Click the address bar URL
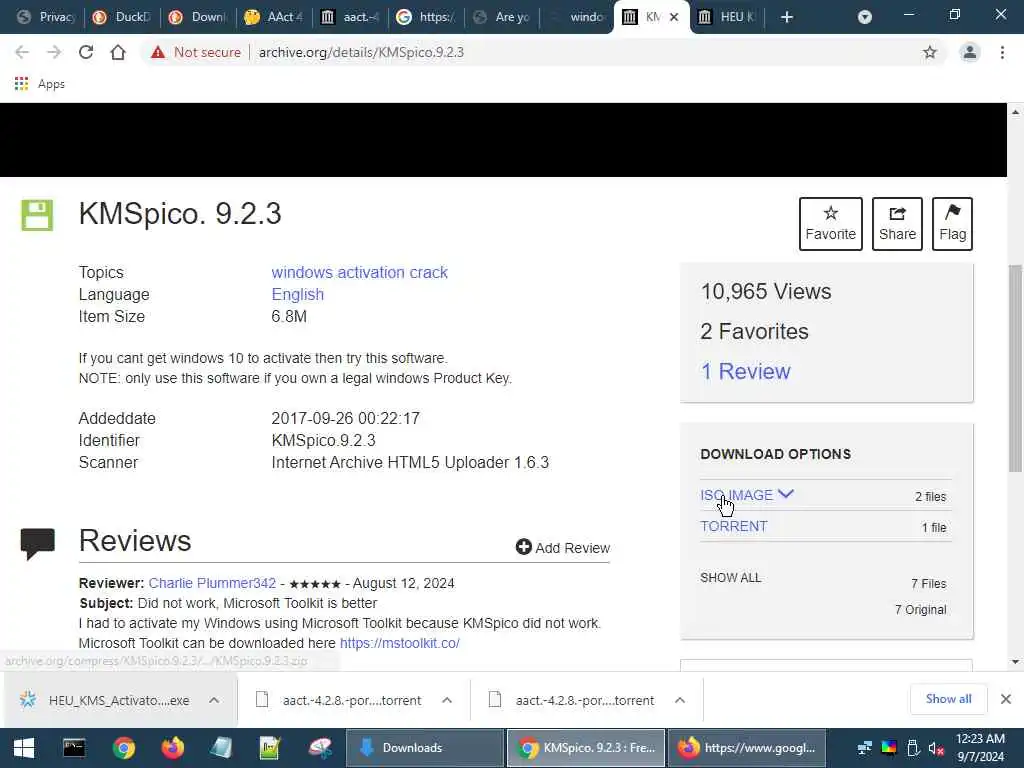Screen dimensions: 1024x768 [x=361, y=52]
